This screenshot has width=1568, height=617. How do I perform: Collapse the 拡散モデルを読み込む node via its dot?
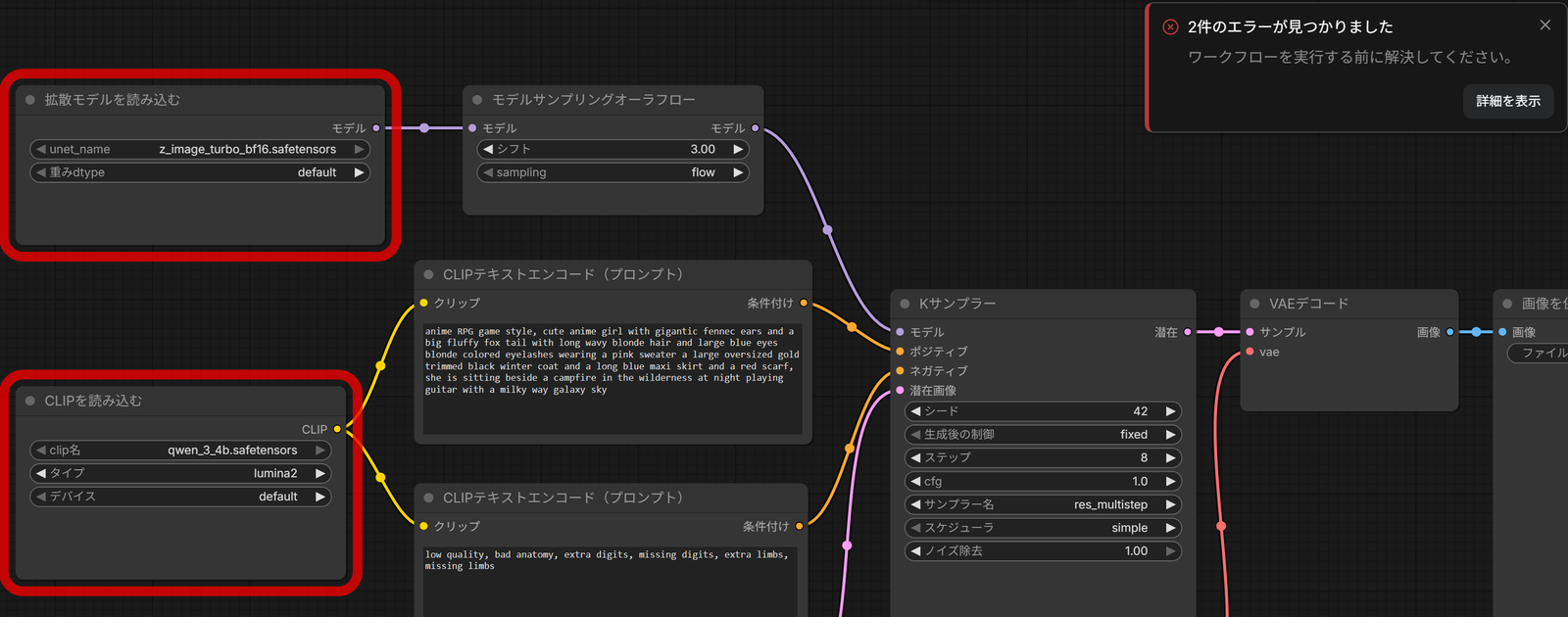click(30, 100)
